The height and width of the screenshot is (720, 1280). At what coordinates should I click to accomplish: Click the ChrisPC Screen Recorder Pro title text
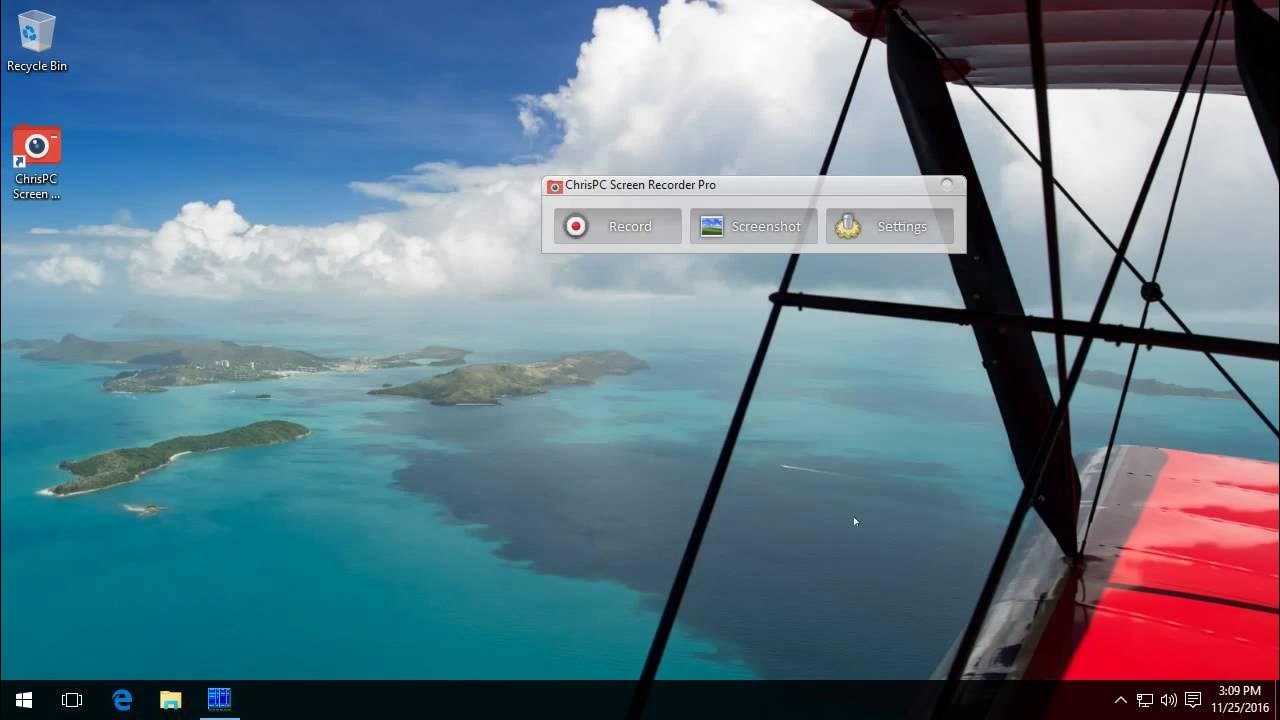[640, 185]
